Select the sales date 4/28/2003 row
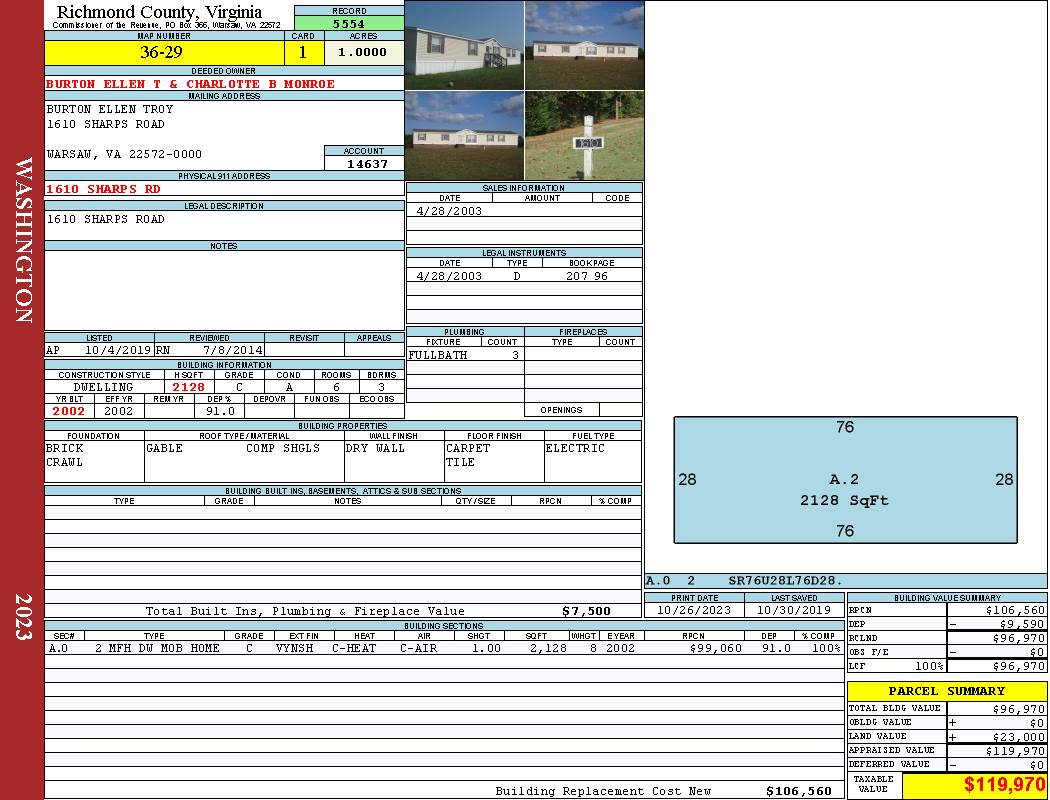Viewport: 1050px width, 800px height. [x=449, y=211]
